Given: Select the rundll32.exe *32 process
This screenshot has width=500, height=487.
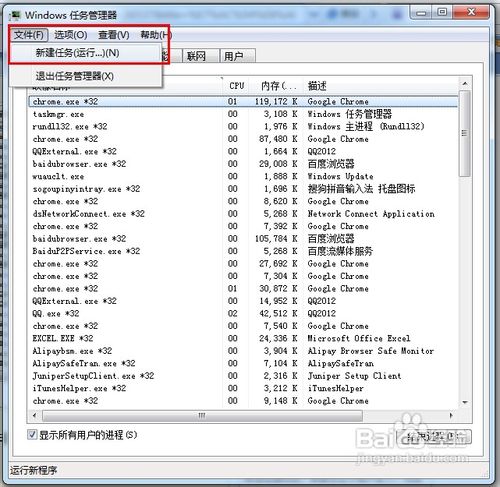Looking at the screenshot, I should (x=243, y=127).
